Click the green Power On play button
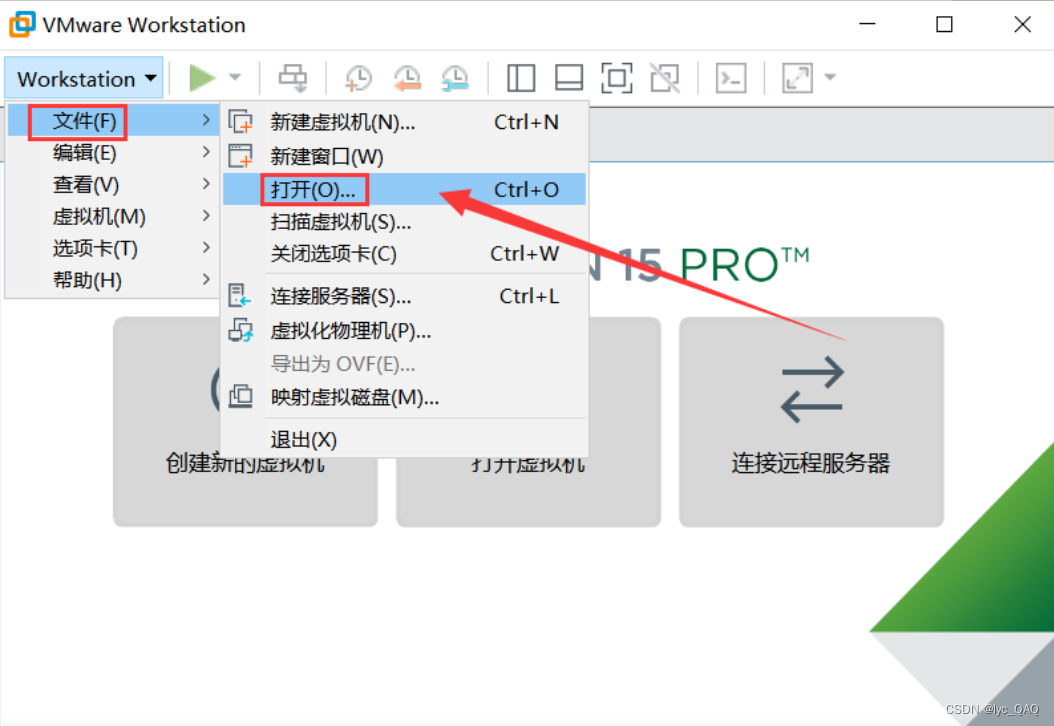 202,78
